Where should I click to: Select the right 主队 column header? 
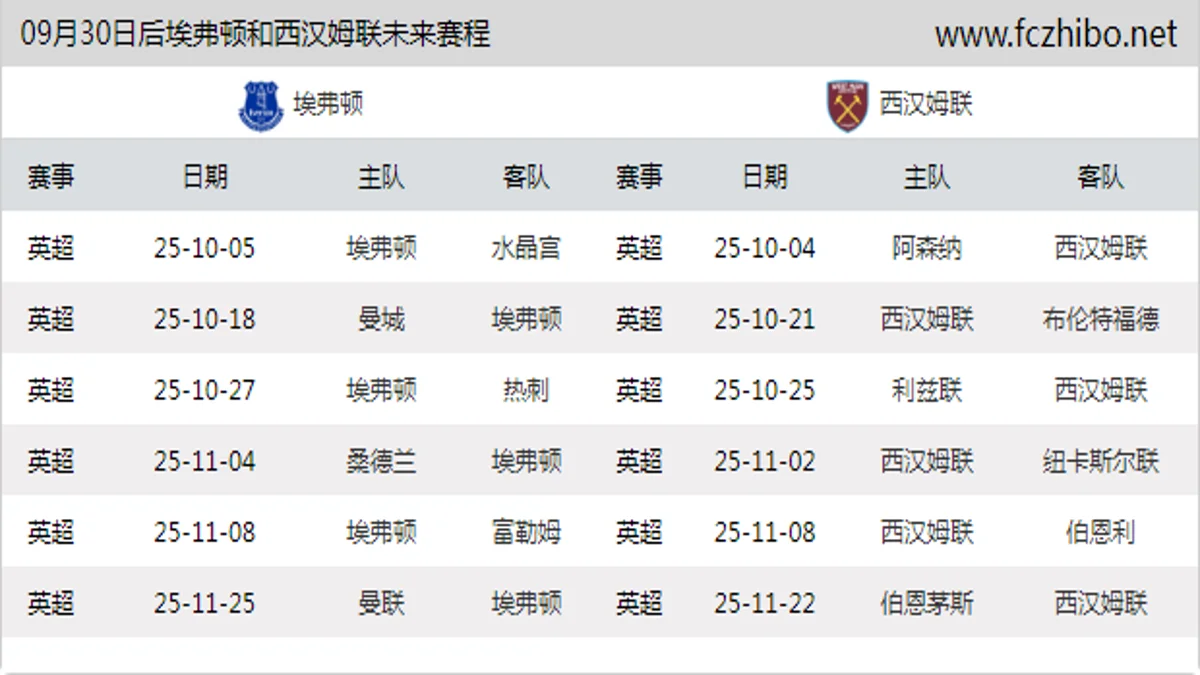click(x=926, y=177)
